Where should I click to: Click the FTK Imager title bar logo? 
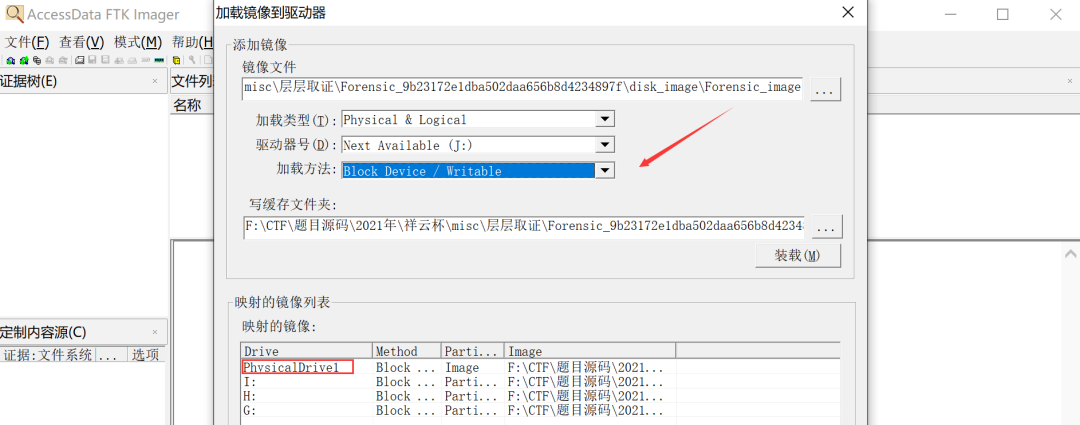click(14, 14)
